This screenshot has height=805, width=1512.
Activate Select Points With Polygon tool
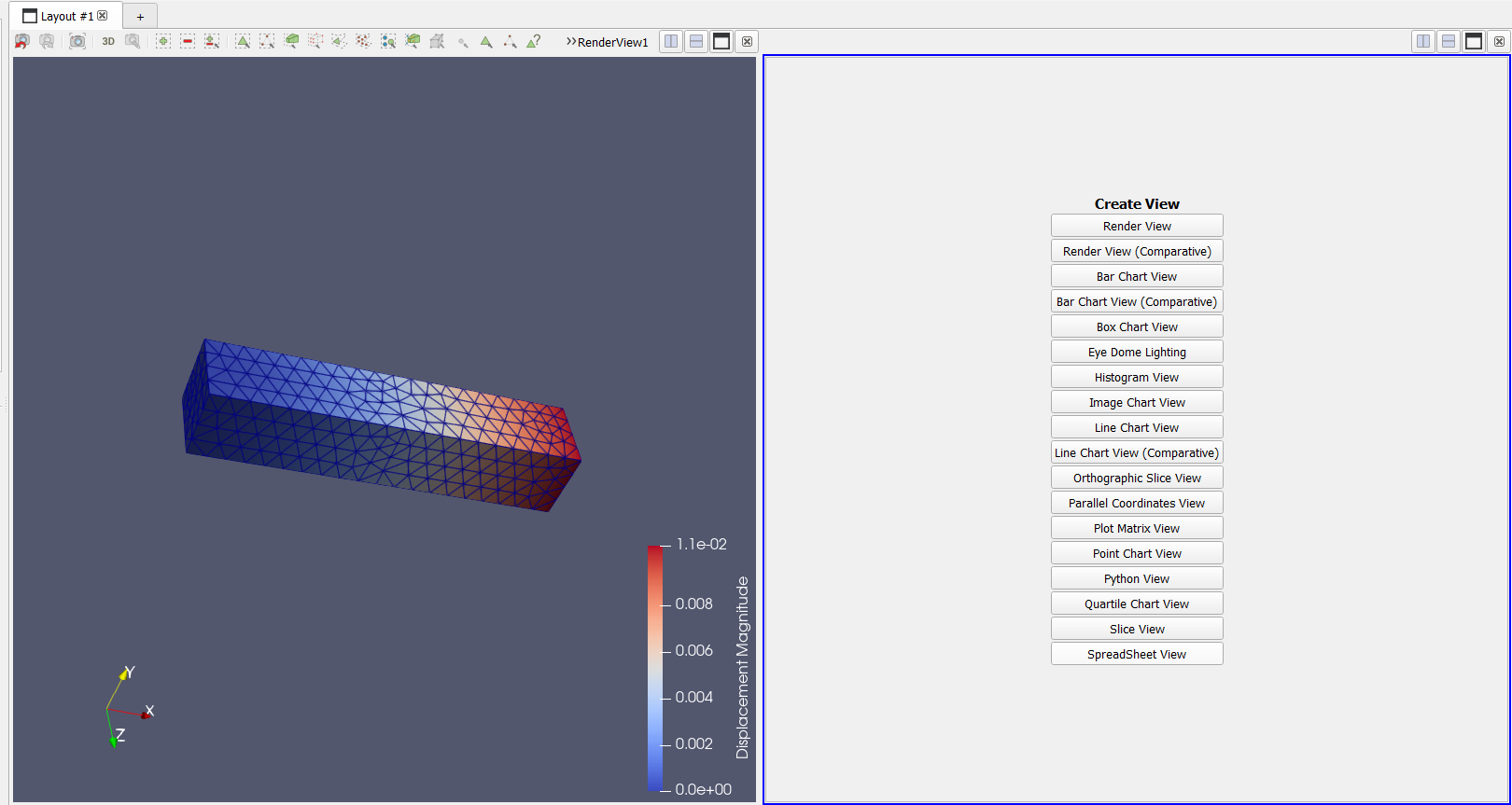click(x=364, y=41)
